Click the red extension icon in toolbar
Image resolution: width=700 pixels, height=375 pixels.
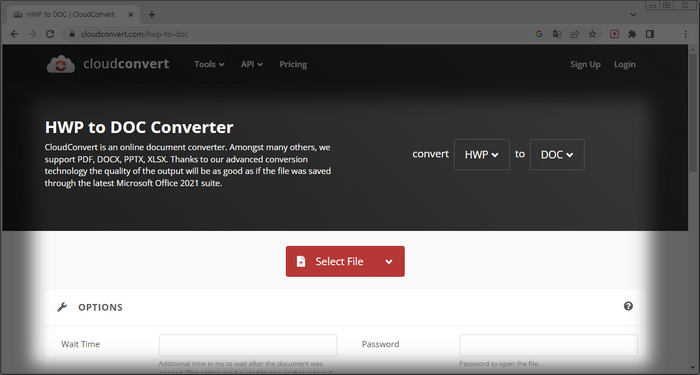pos(615,34)
